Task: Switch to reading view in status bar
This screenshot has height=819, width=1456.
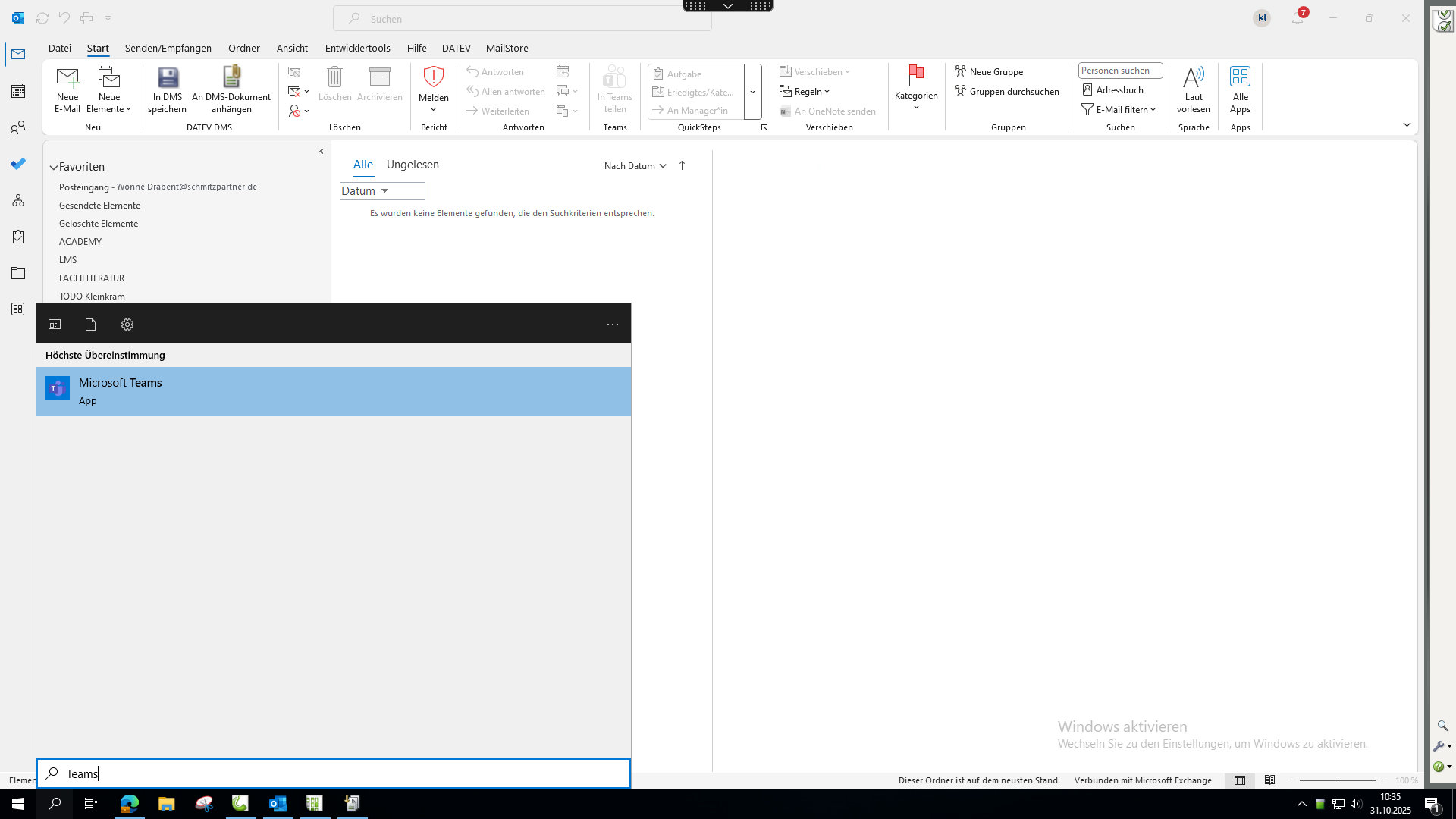Action: pyautogui.click(x=1269, y=780)
